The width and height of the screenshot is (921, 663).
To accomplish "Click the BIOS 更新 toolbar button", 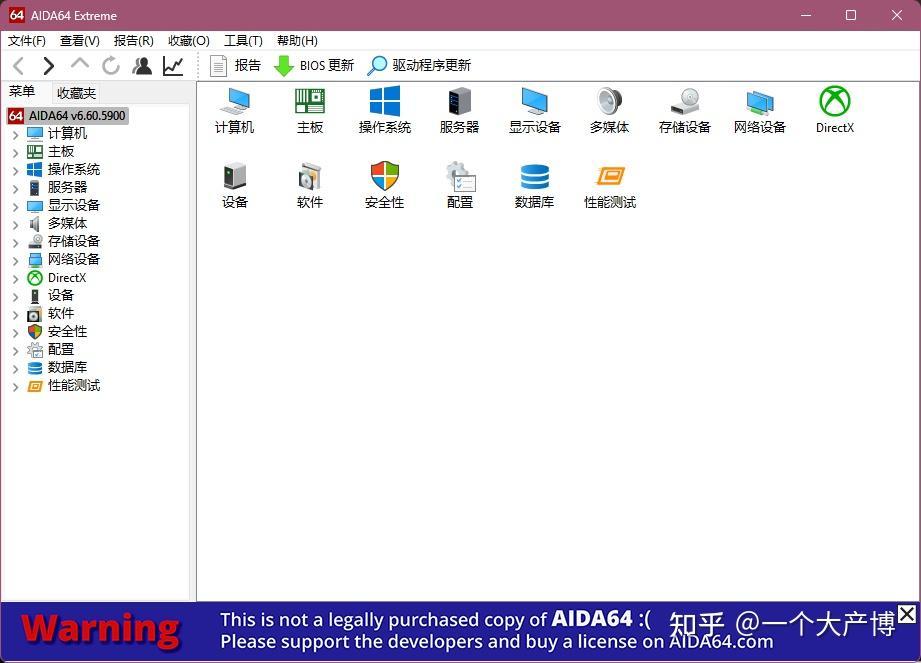I will 314,65.
